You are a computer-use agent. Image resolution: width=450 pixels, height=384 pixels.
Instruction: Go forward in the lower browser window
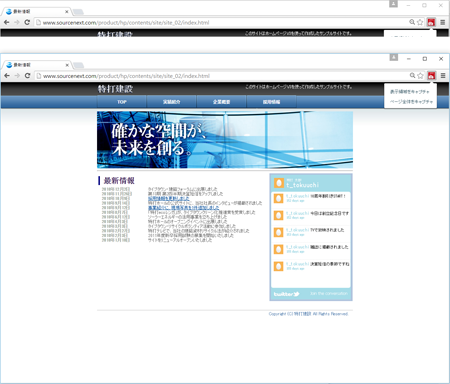pyautogui.click(x=17, y=76)
